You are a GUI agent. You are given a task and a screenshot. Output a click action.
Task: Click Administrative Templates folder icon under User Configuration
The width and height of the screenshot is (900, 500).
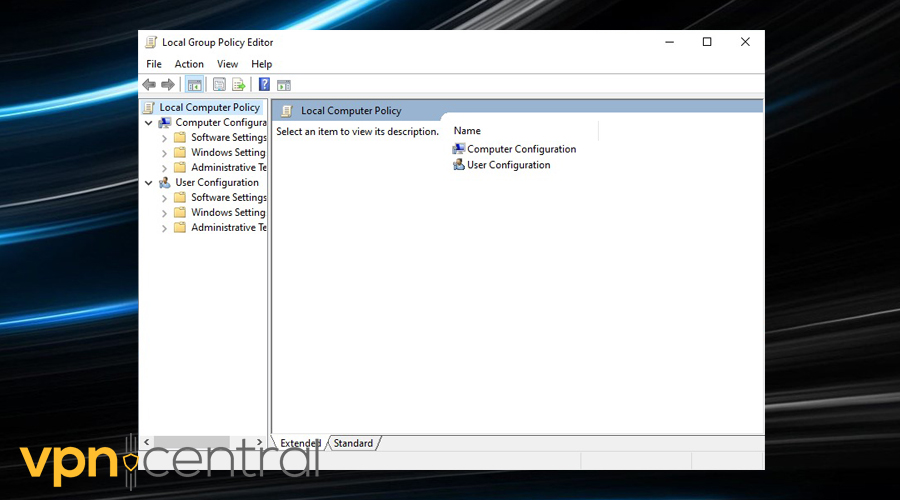tap(180, 227)
